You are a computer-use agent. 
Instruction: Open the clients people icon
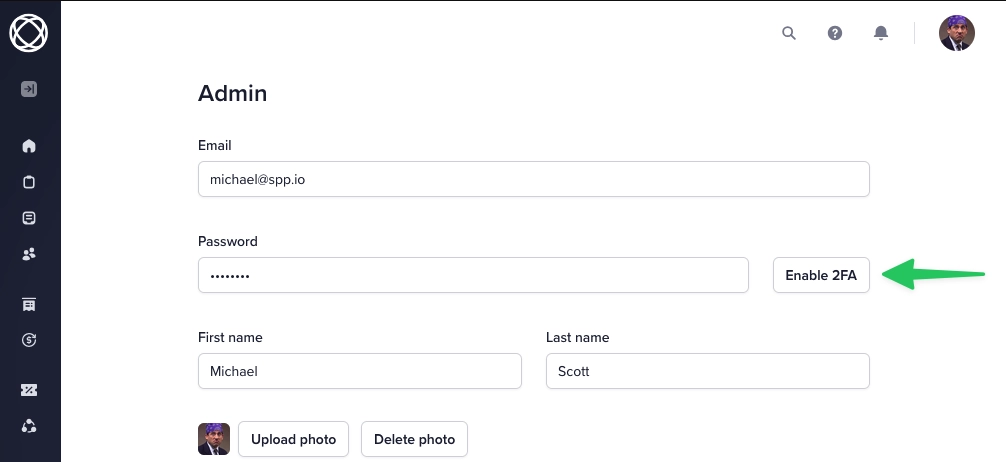click(29, 254)
